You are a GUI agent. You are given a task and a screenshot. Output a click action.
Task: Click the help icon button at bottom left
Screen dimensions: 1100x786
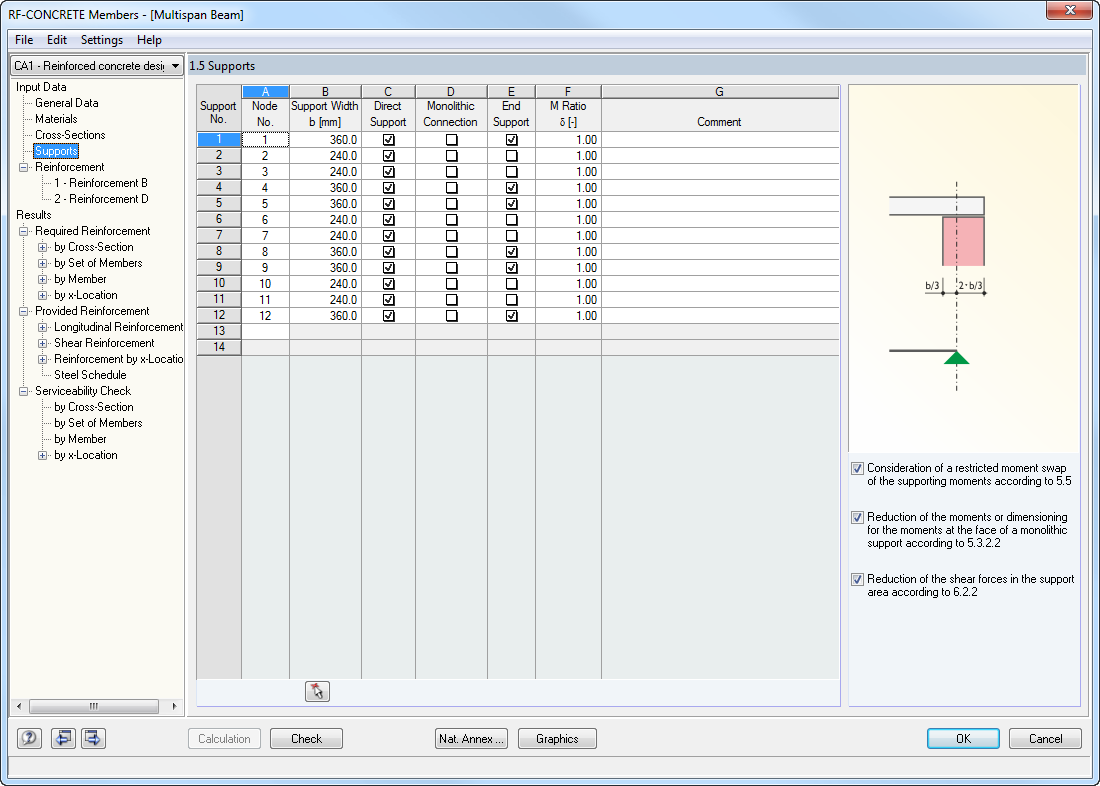[29, 738]
